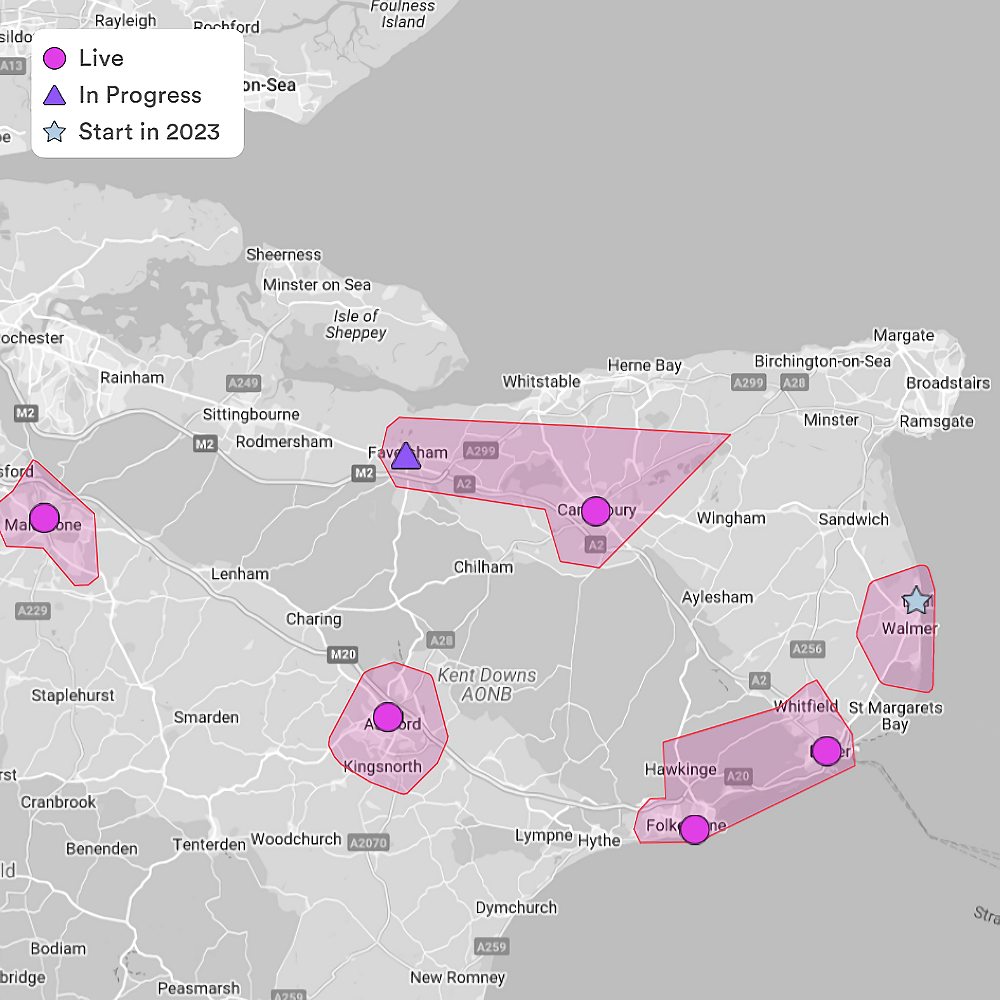Click the star icon in legend
This screenshot has width=1000, height=1000.
coord(55,132)
